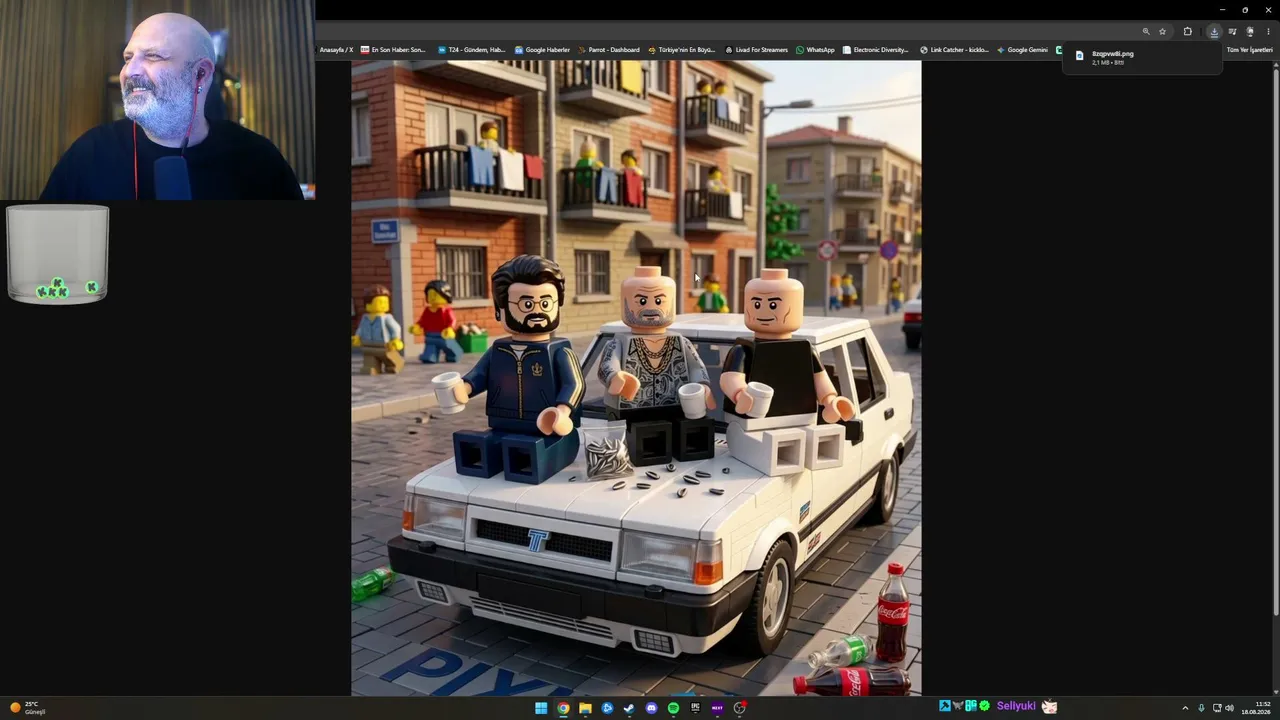This screenshot has height=720, width=1280.
Task: Open the En Son Haber bookmark
Action: tap(394, 50)
